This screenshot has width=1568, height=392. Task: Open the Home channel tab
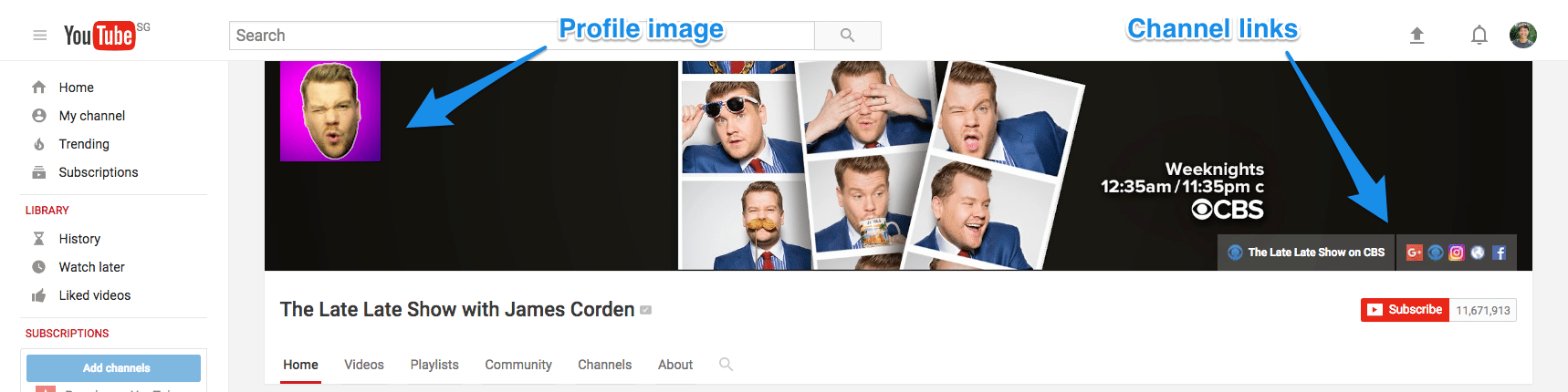(x=300, y=365)
